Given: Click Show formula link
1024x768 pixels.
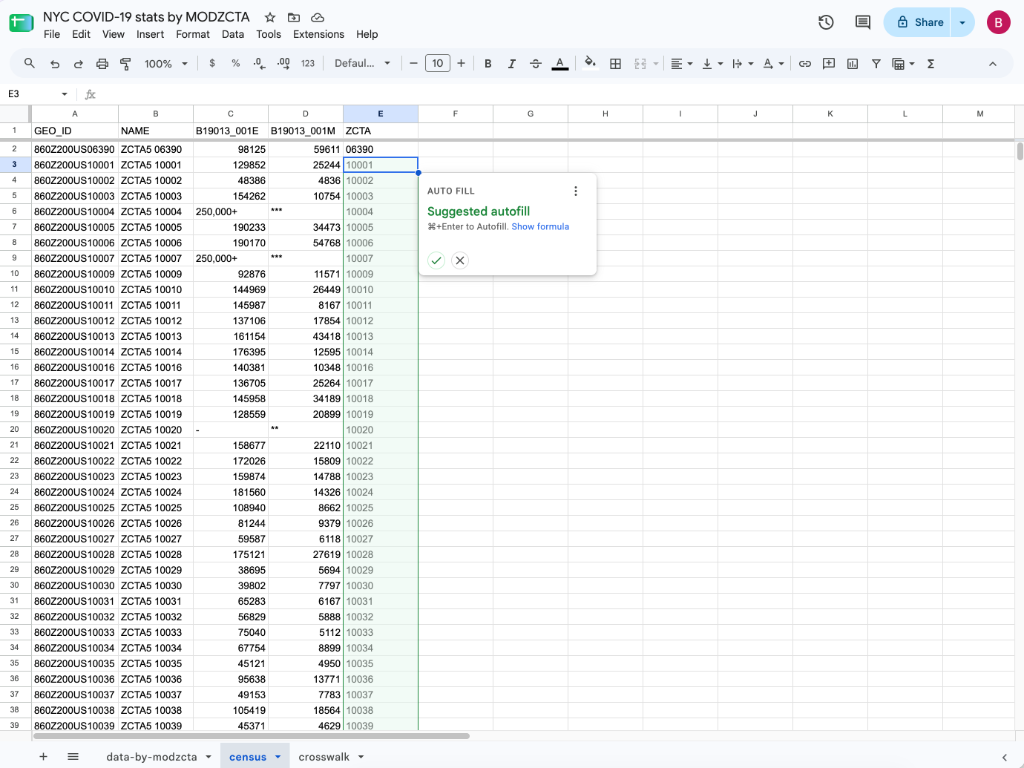Looking at the screenshot, I should [540, 227].
